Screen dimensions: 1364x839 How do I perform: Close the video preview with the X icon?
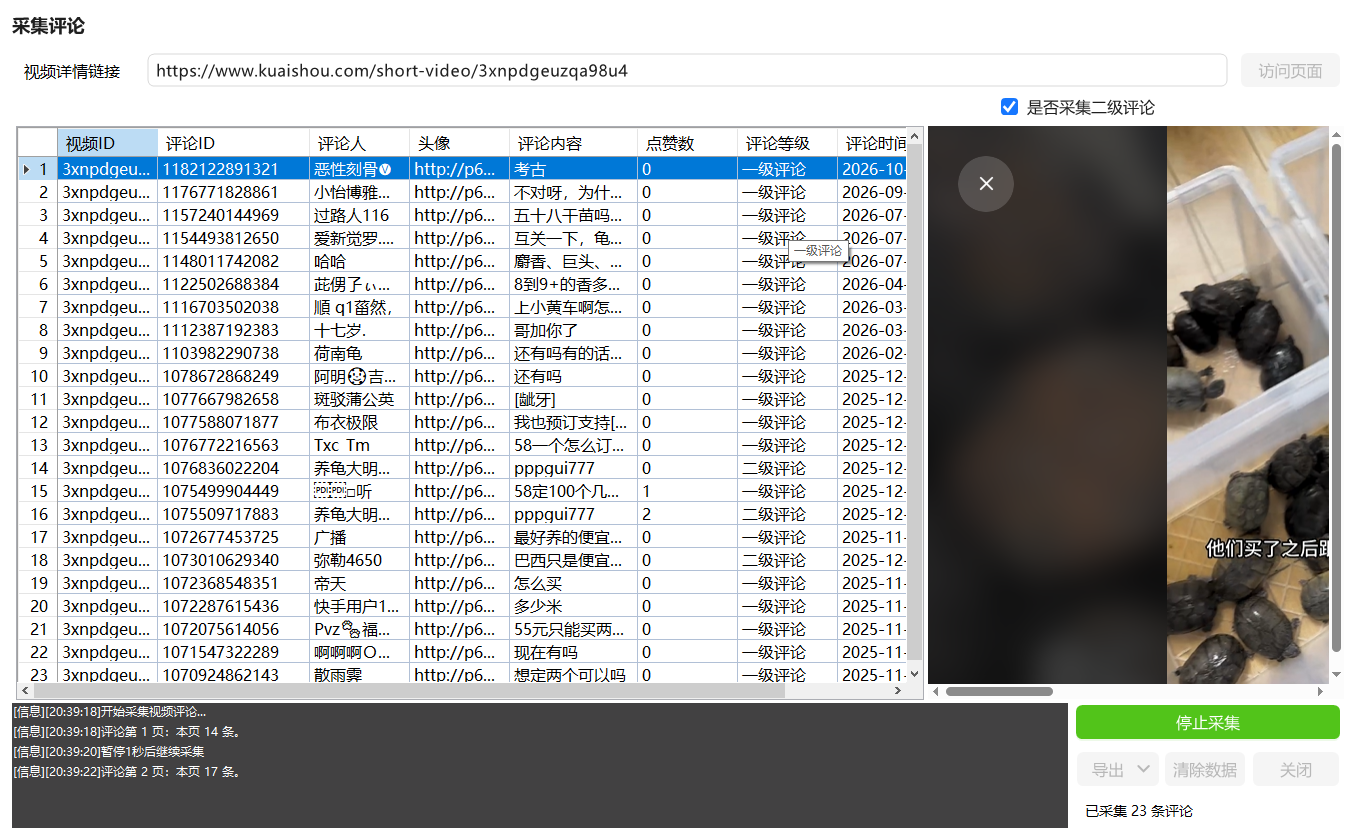click(985, 183)
